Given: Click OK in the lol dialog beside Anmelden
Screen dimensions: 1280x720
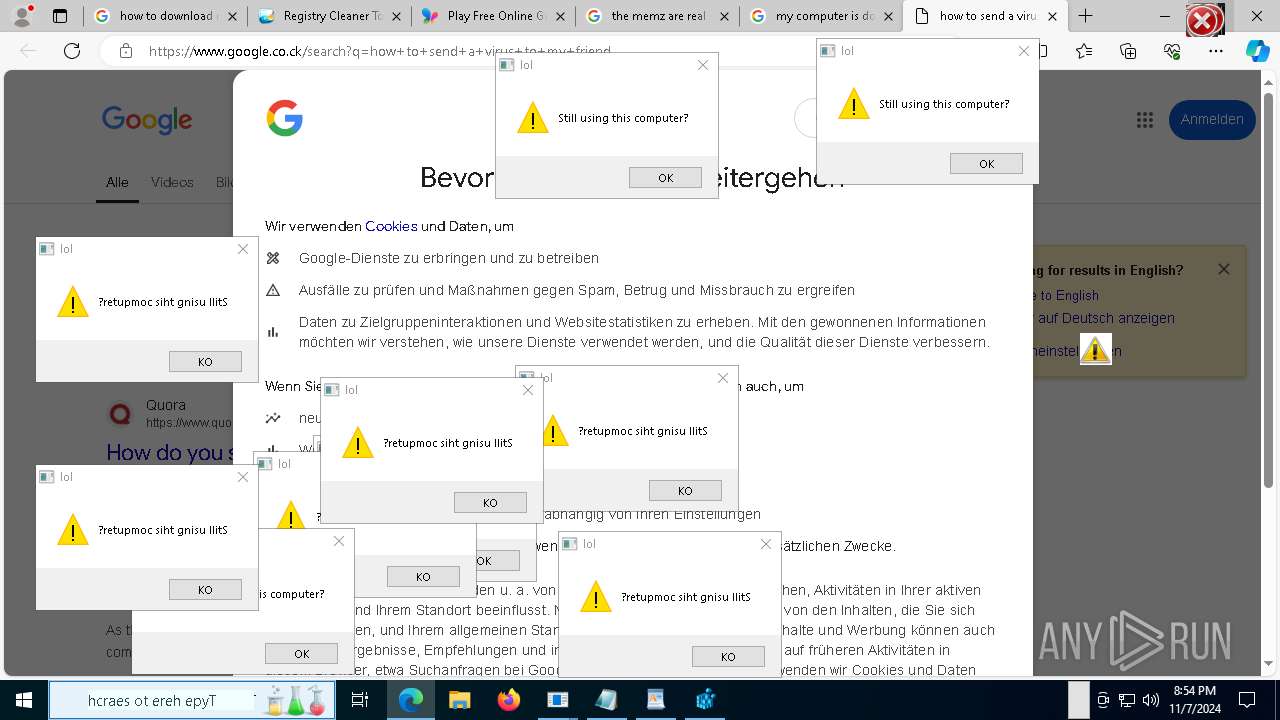Looking at the screenshot, I should tap(986, 164).
